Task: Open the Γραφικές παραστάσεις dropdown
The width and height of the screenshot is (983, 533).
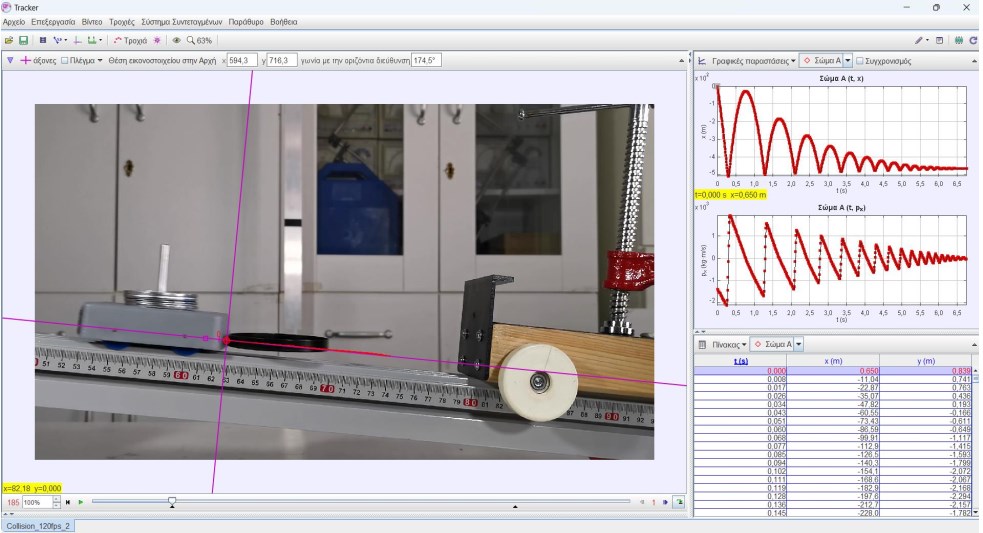Action: (752, 61)
